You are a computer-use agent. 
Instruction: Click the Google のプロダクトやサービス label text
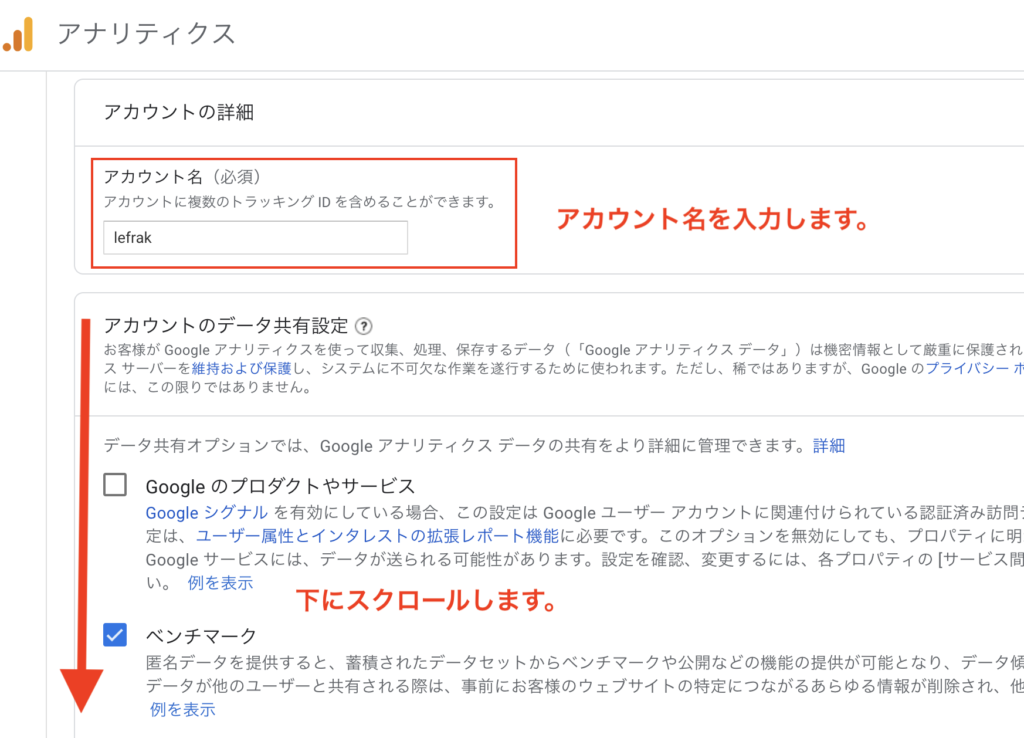pos(280,487)
